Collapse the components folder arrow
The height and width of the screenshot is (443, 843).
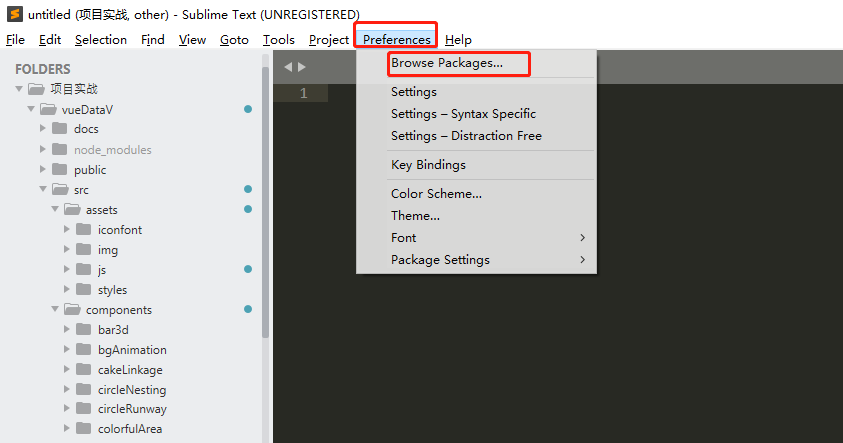click(x=55, y=309)
